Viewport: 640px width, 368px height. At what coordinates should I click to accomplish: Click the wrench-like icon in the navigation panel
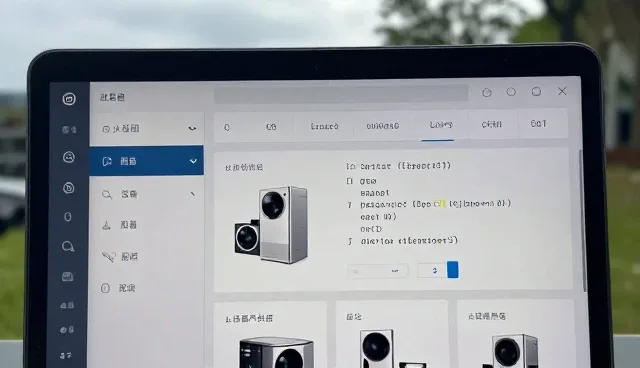[x=109, y=257]
